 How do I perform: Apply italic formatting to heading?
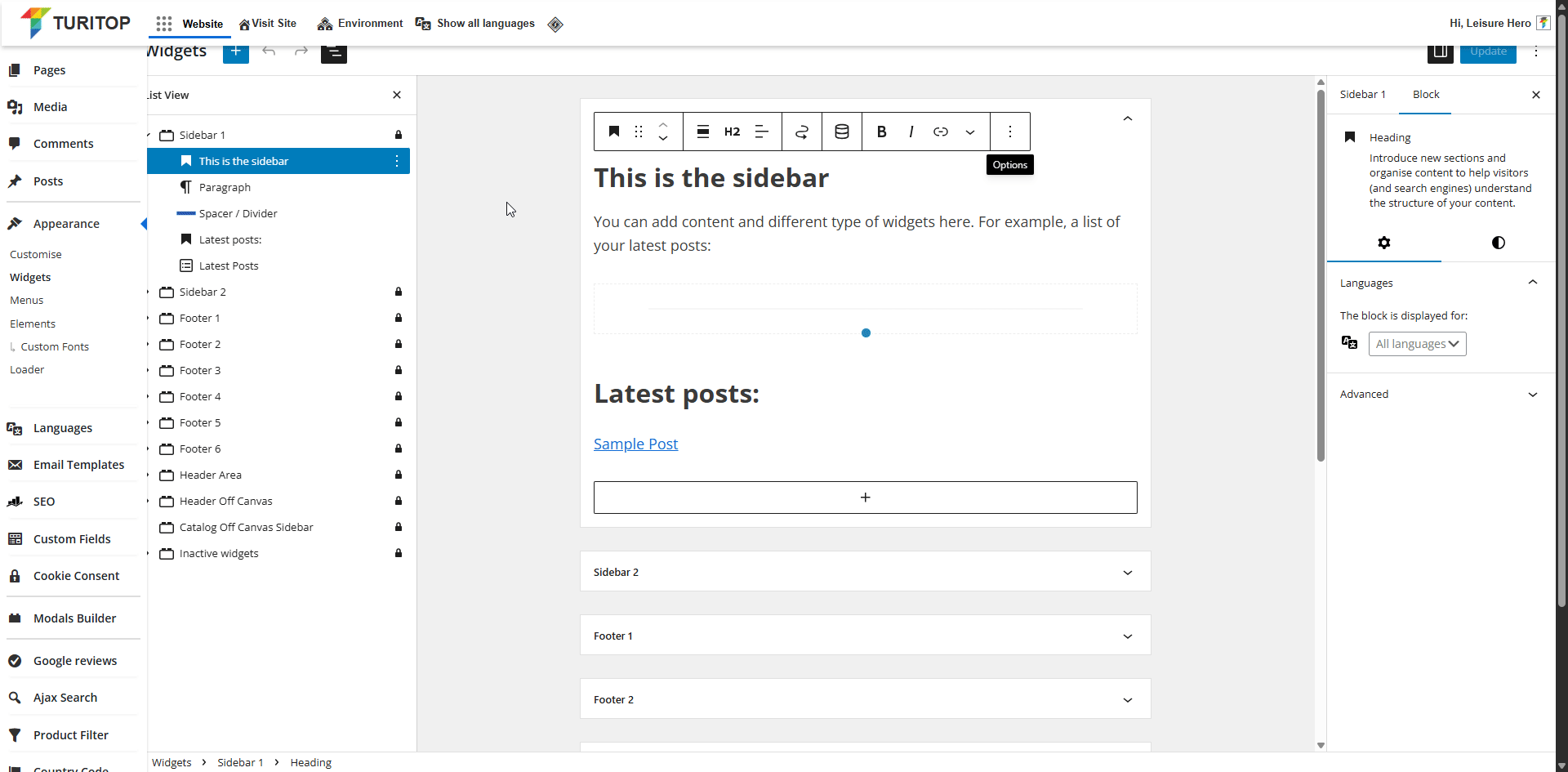(x=911, y=132)
